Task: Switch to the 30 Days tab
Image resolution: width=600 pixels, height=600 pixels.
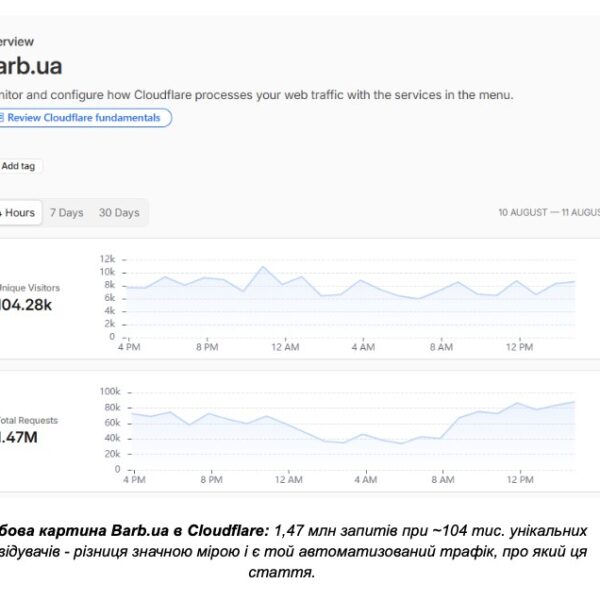Action: (119, 212)
